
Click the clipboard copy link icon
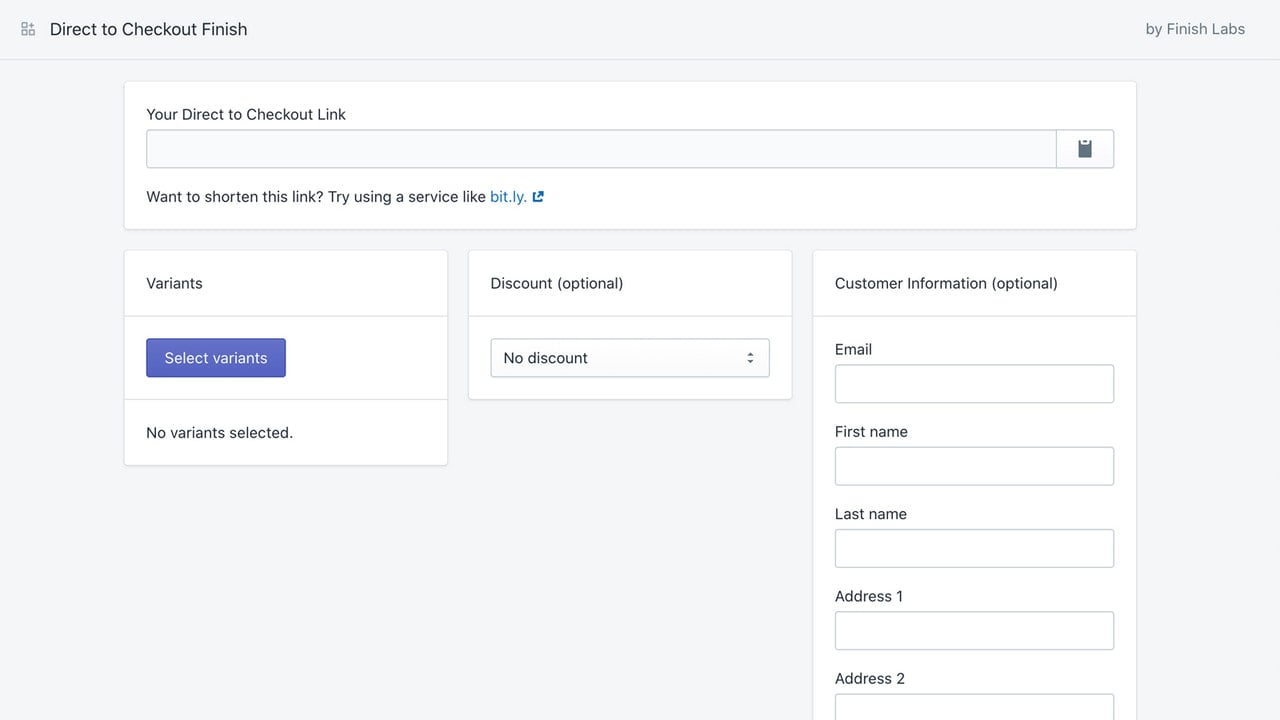click(1085, 149)
